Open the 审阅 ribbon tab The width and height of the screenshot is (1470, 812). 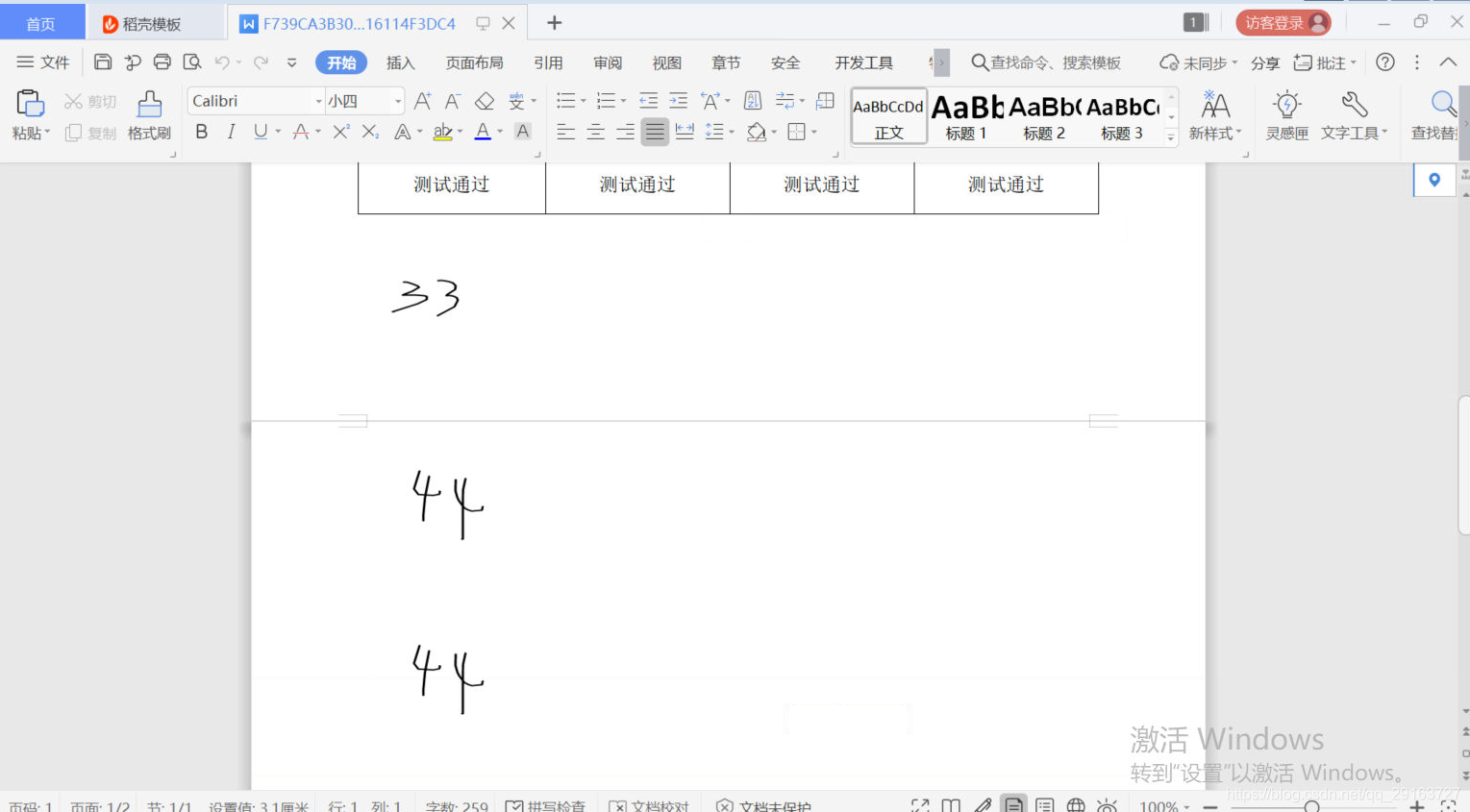(607, 62)
